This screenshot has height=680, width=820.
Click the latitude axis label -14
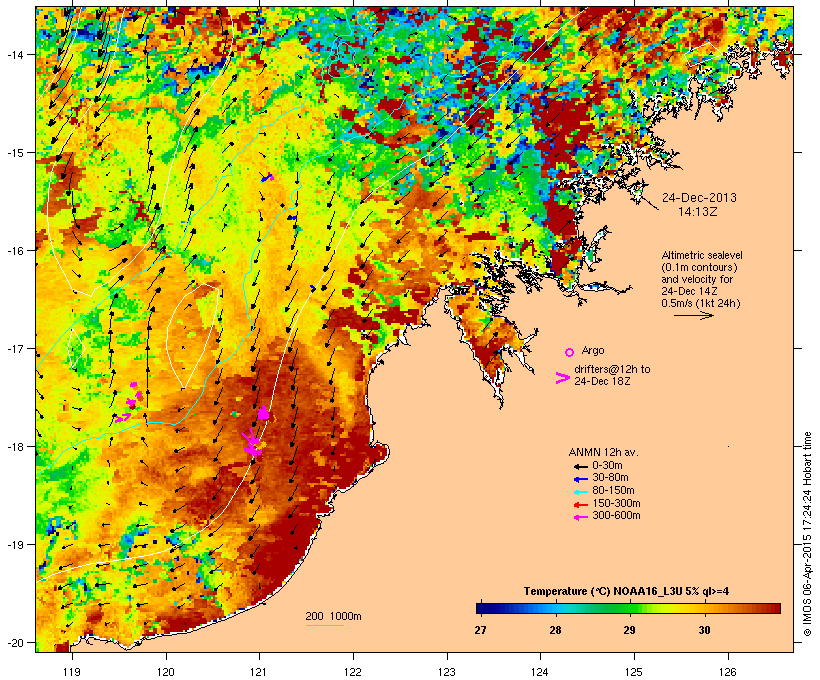(14, 54)
